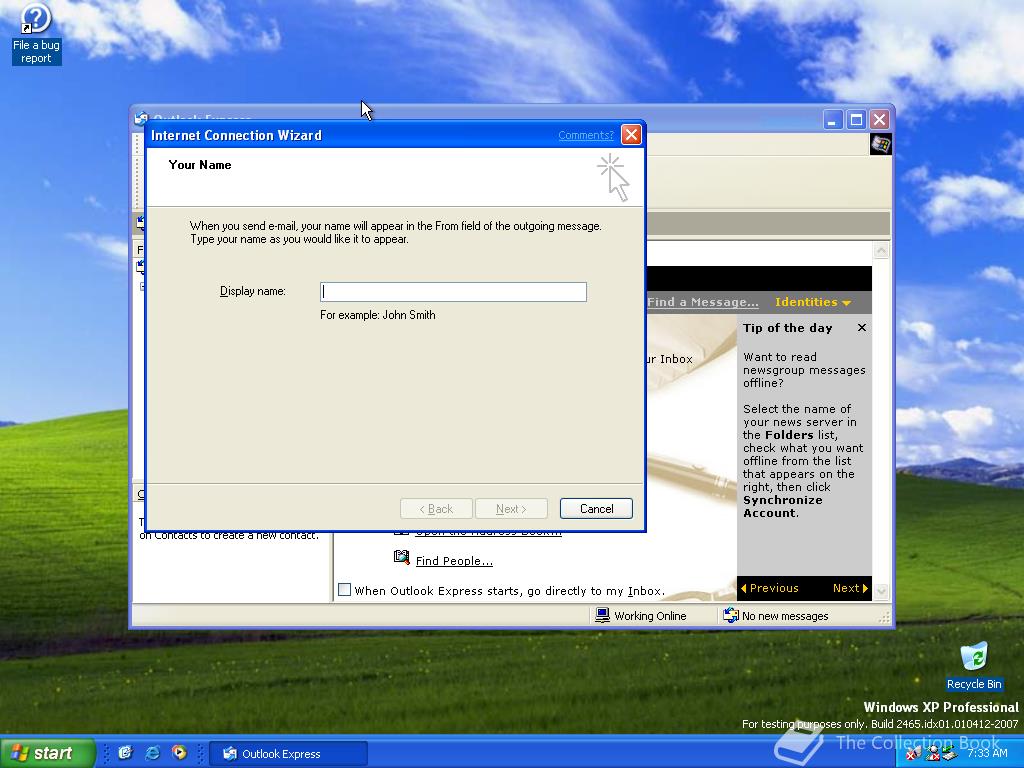Click the Comments? link in wizard title
This screenshot has width=1024, height=768.
[x=586, y=135]
